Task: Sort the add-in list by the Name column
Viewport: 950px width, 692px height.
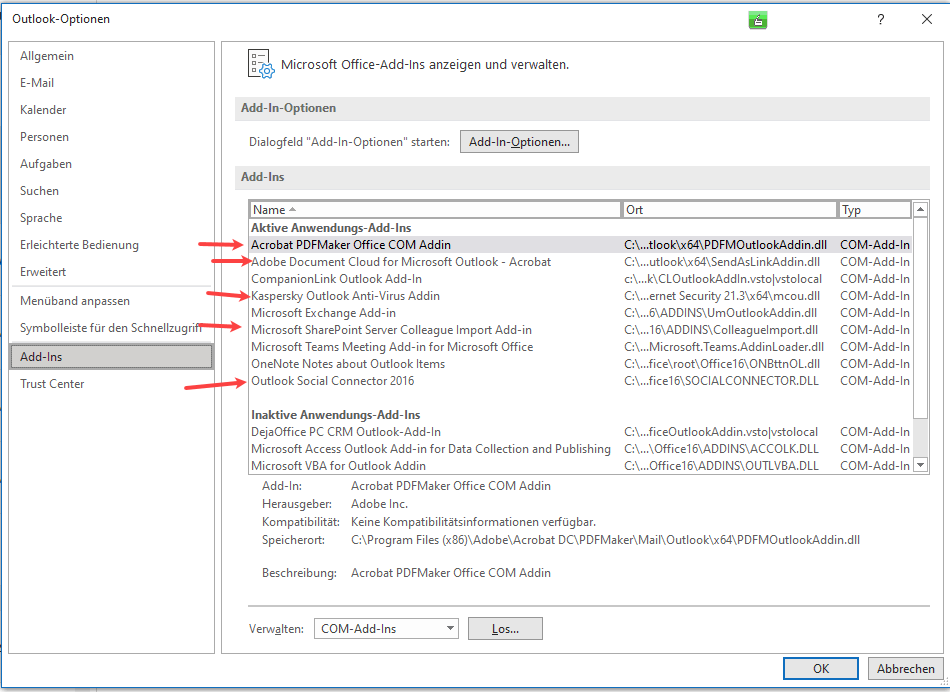Action: click(436, 210)
